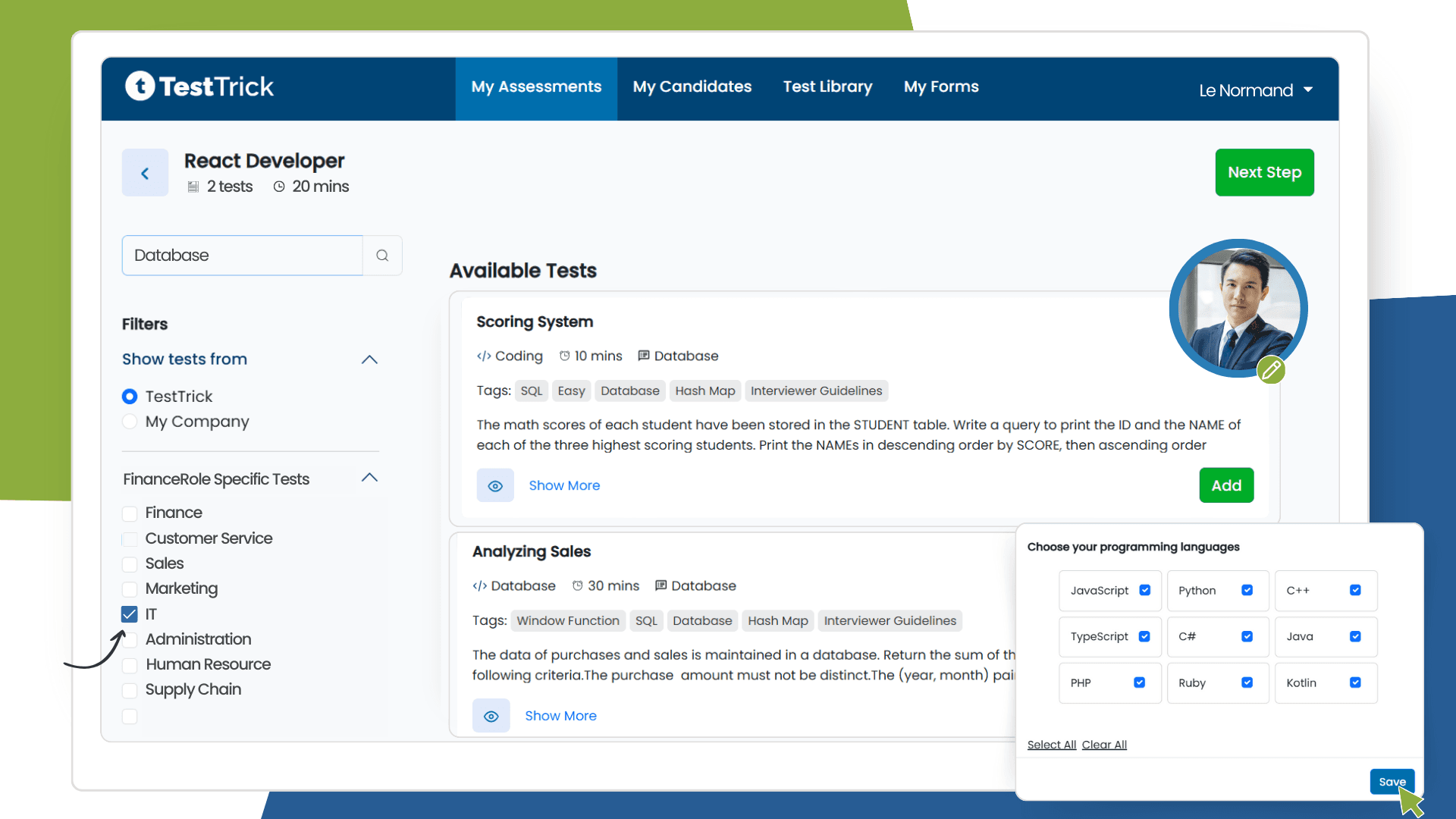The height and width of the screenshot is (819, 1456).
Task: Click Clear All in the languages panel
Action: [1104, 744]
